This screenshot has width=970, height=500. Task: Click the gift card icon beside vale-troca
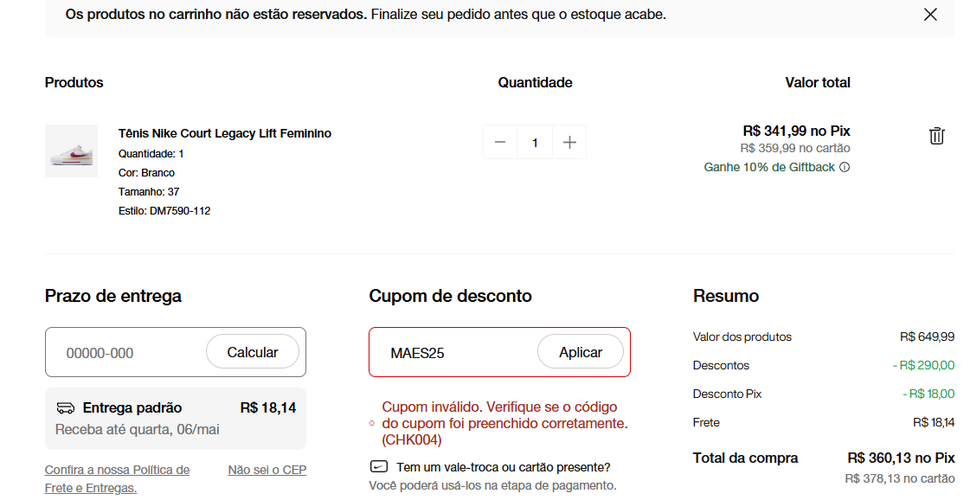[x=379, y=467]
